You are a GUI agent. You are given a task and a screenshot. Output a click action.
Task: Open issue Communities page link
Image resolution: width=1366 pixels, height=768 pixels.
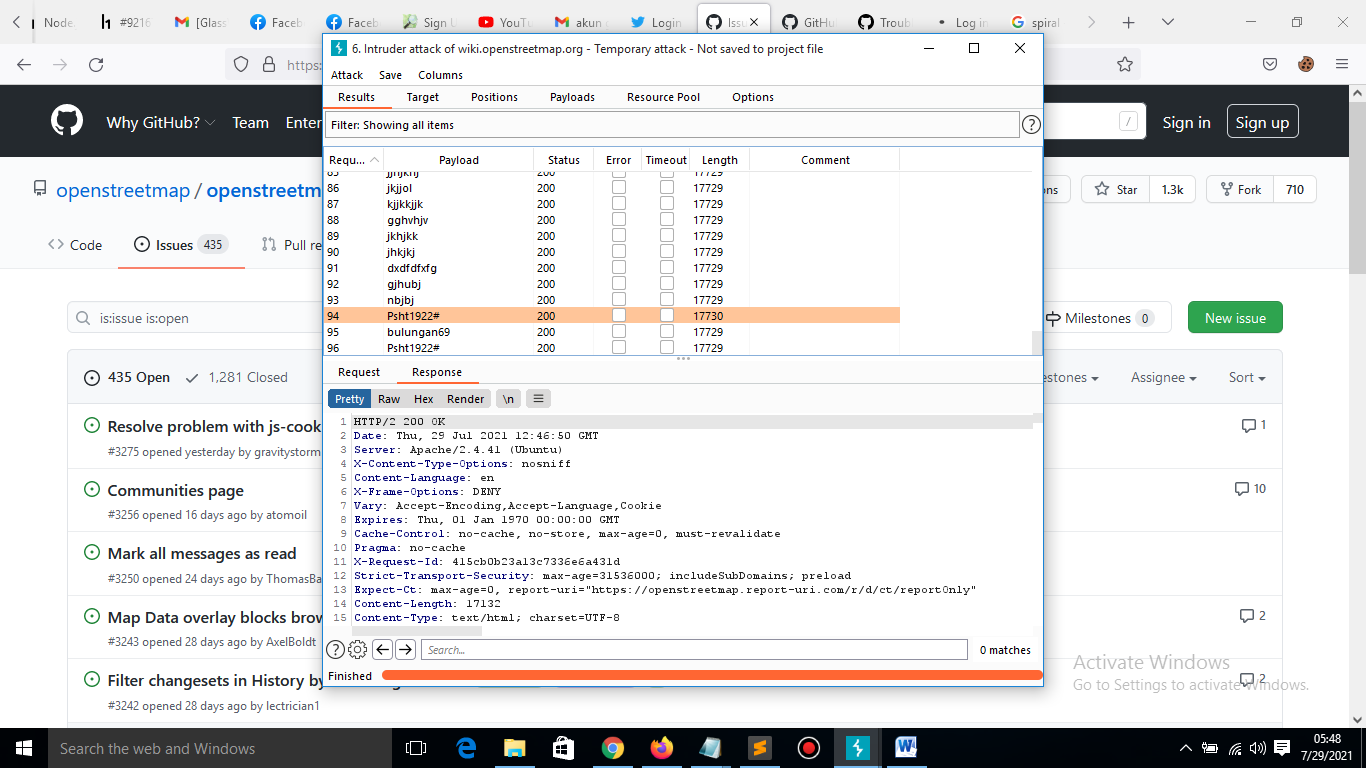pos(176,490)
